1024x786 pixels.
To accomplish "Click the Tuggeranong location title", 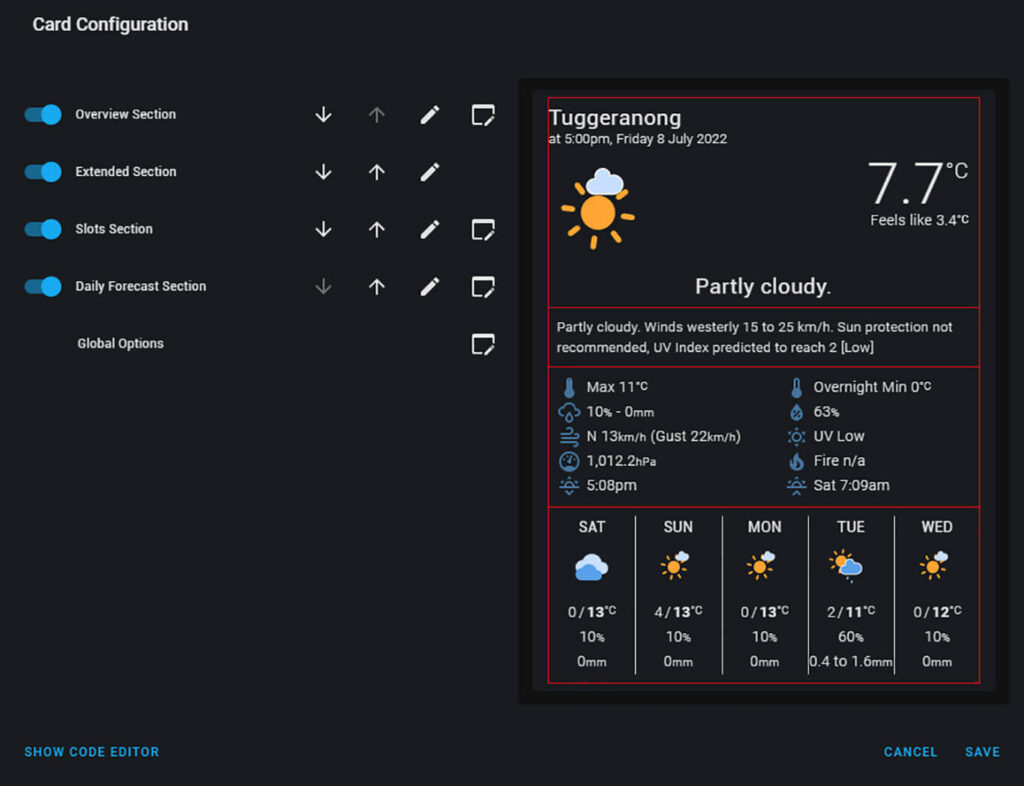I will (x=615, y=118).
